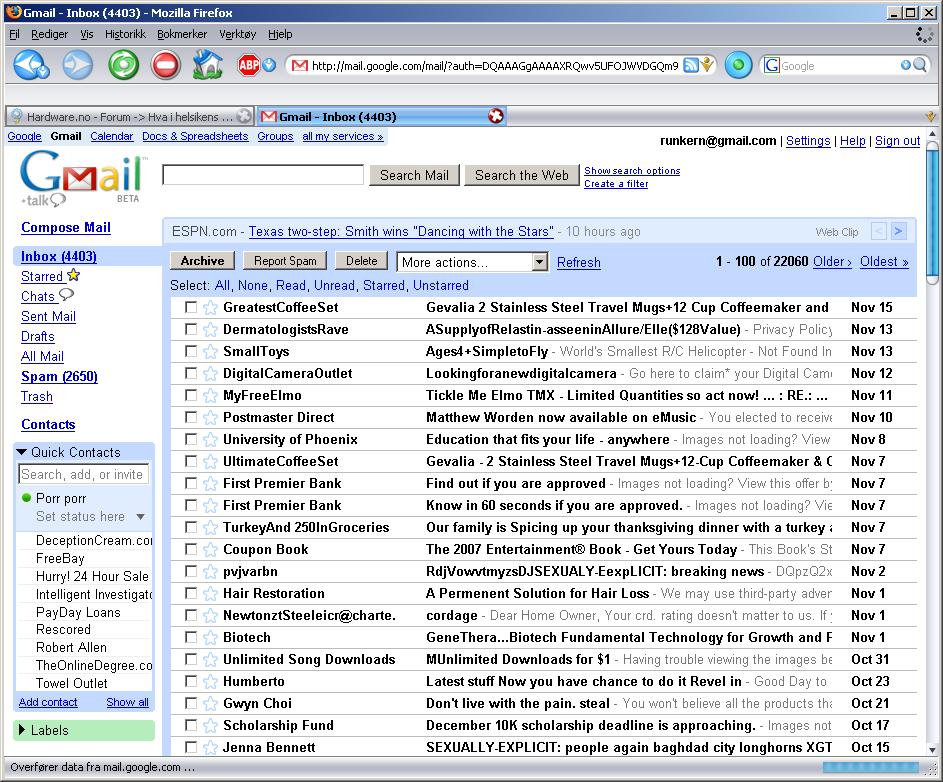This screenshot has height=782, width=943.
Task: Click the green Go button beside address bar
Action: pyautogui.click(x=739, y=65)
